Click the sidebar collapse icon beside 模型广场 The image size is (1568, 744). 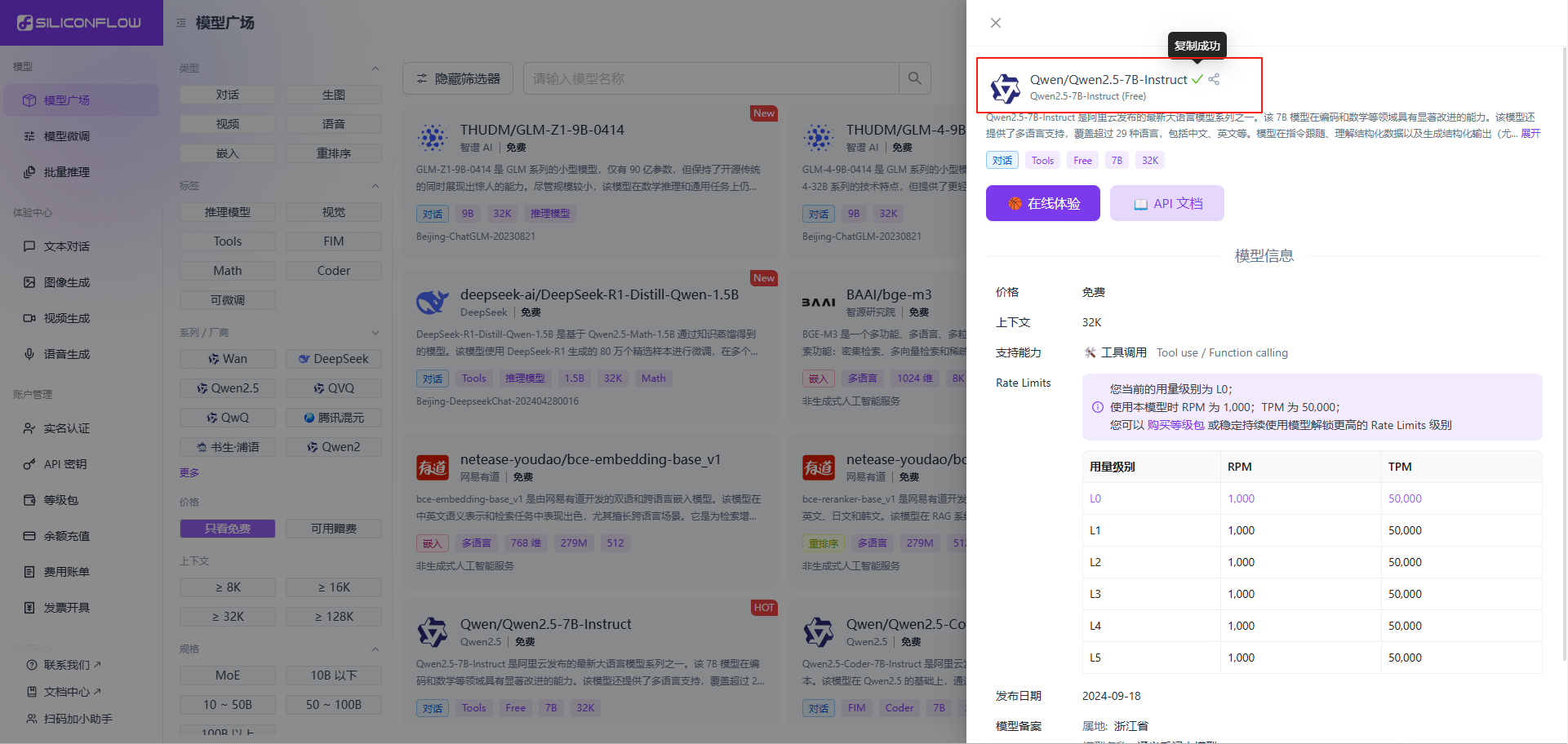(181, 23)
